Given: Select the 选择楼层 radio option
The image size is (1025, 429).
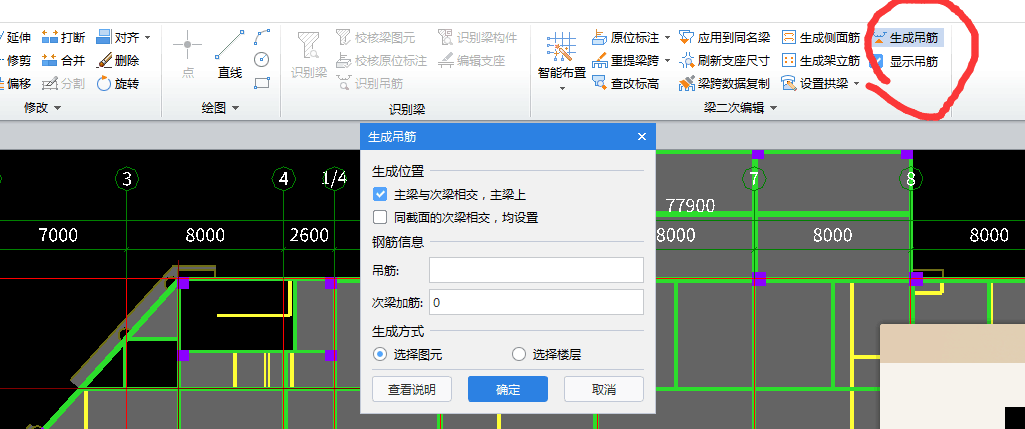Looking at the screenshot, I should (x=518, y=354).
